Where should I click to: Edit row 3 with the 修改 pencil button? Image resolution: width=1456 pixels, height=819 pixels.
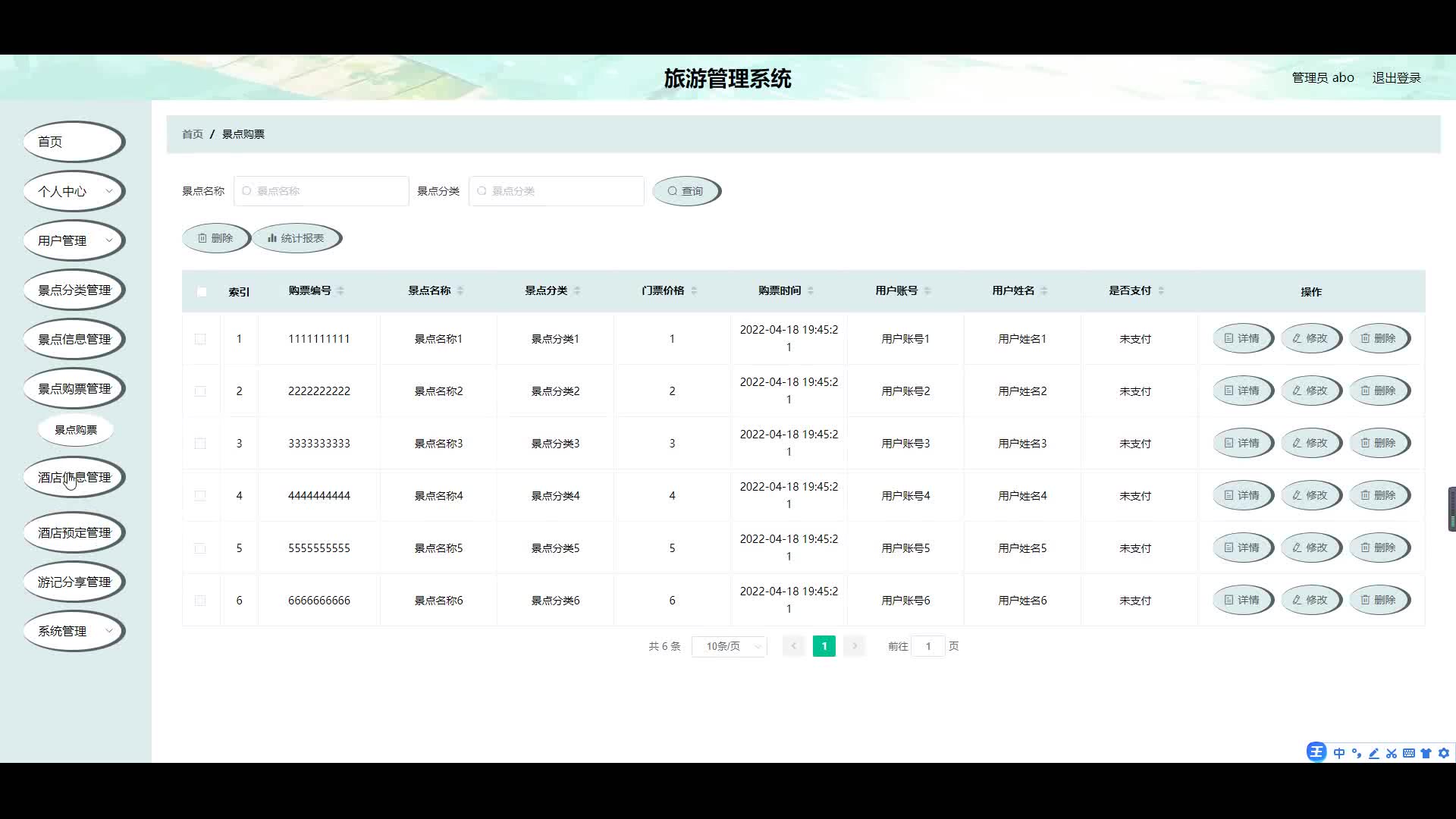(1310, 443)
